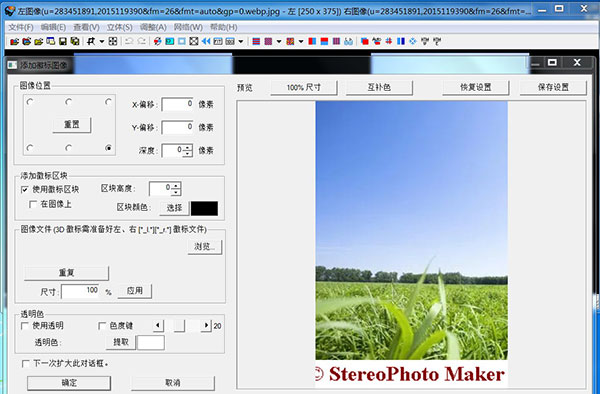
Task: Select the Side-by-Side red/blue halves icon
Action: 312,41
